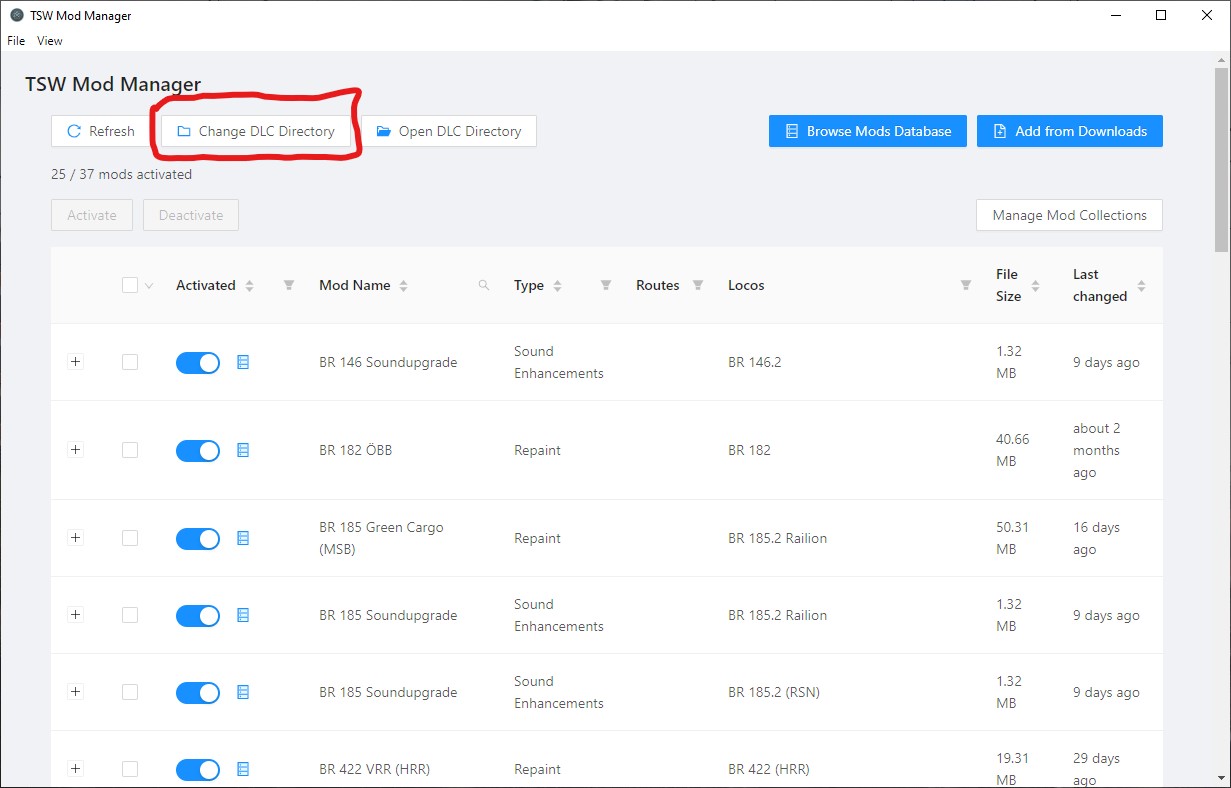
Task: Open the selection dropdown arrow beside header checkbox
Action: tap(150, 286)
